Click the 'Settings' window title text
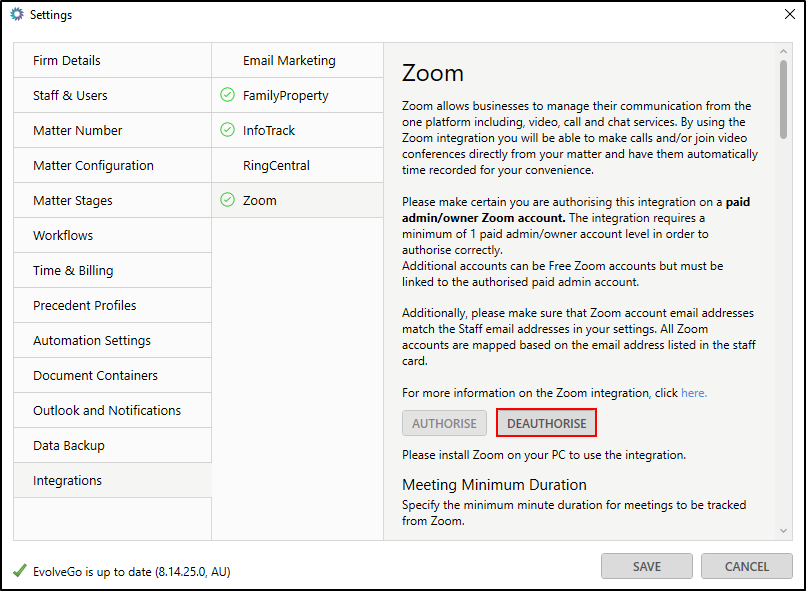The height and width of the screenshot is (591, 806). [51, 15]
